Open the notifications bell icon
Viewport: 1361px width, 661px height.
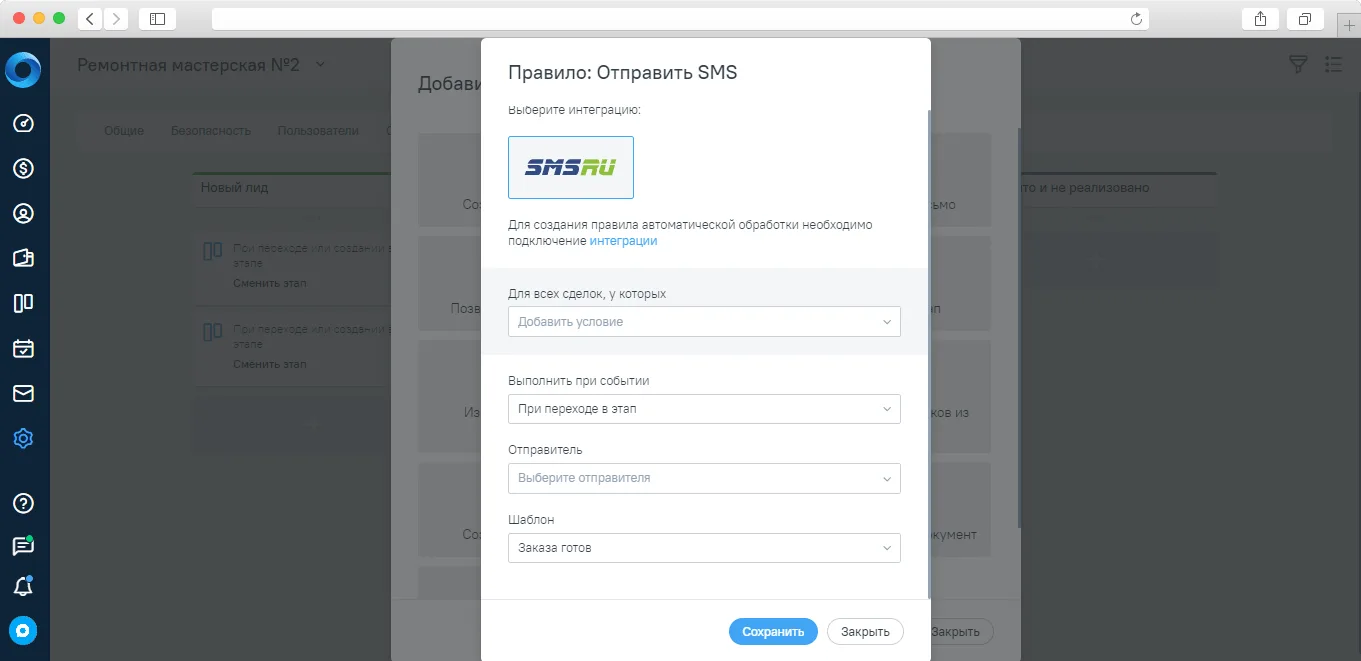[23, 587]
